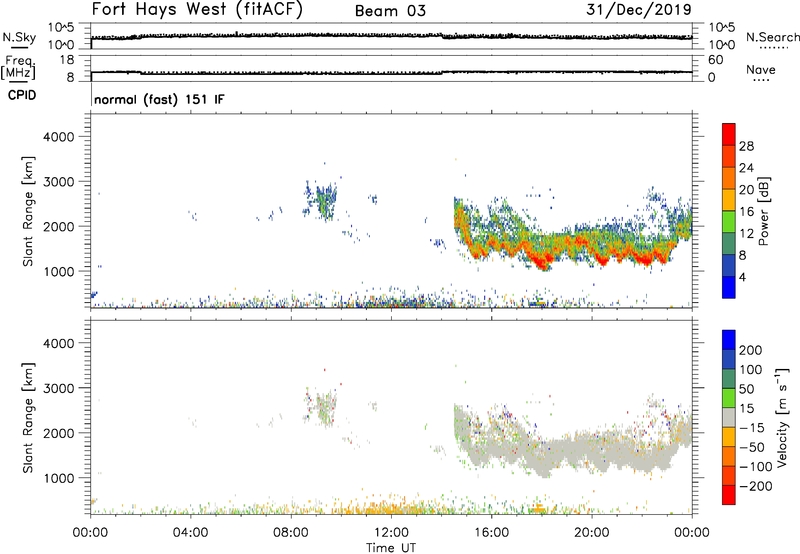The image size is (800, 554).
Task: Click the "Velocity [m s⁻¹]" colorbar label
Action: (782, 417)
